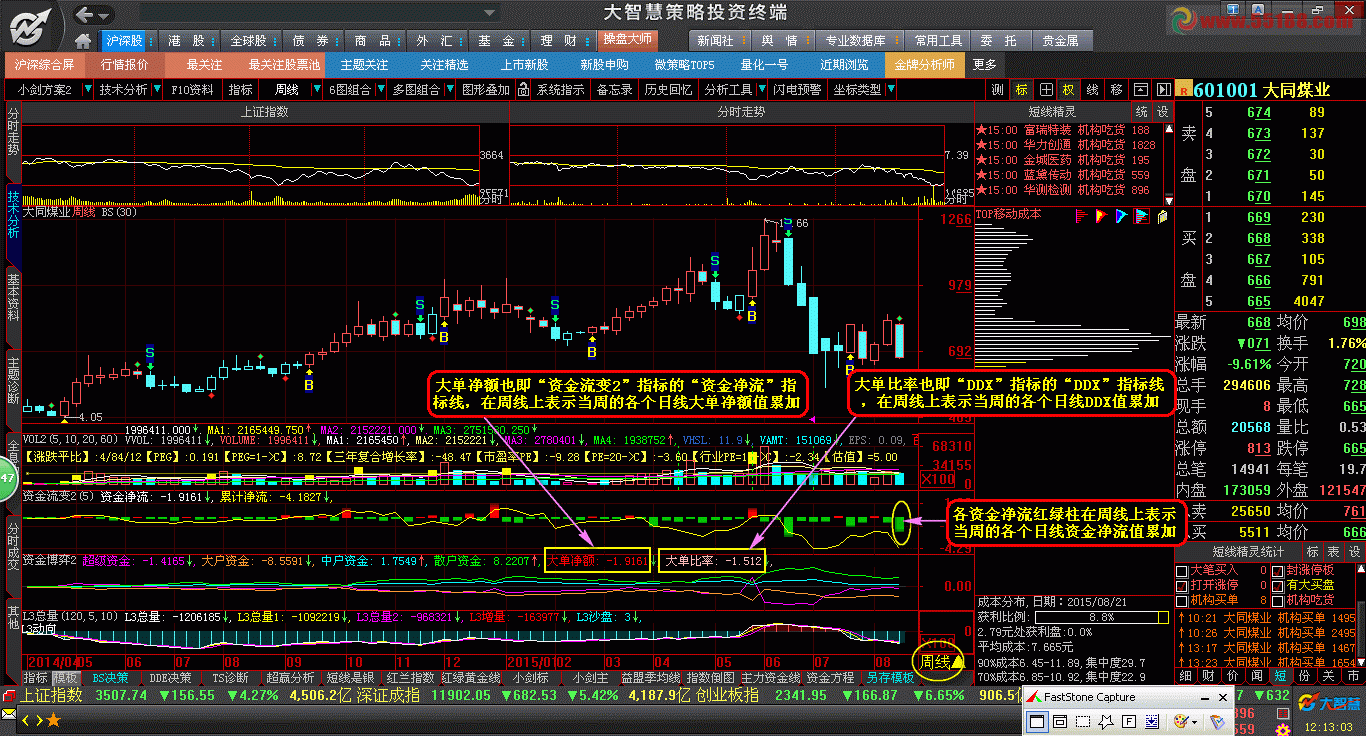Screen dimensions: 1366x736
Task: Click 设 button in 短线精灵 header
Action: point(1162,111)
